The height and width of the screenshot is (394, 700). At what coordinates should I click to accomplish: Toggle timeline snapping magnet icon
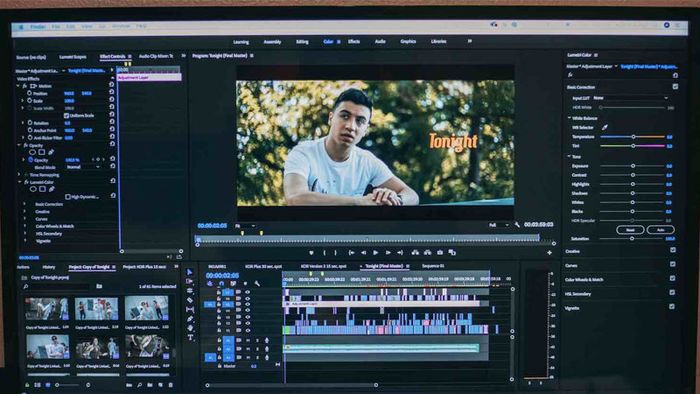click(221, 283)
